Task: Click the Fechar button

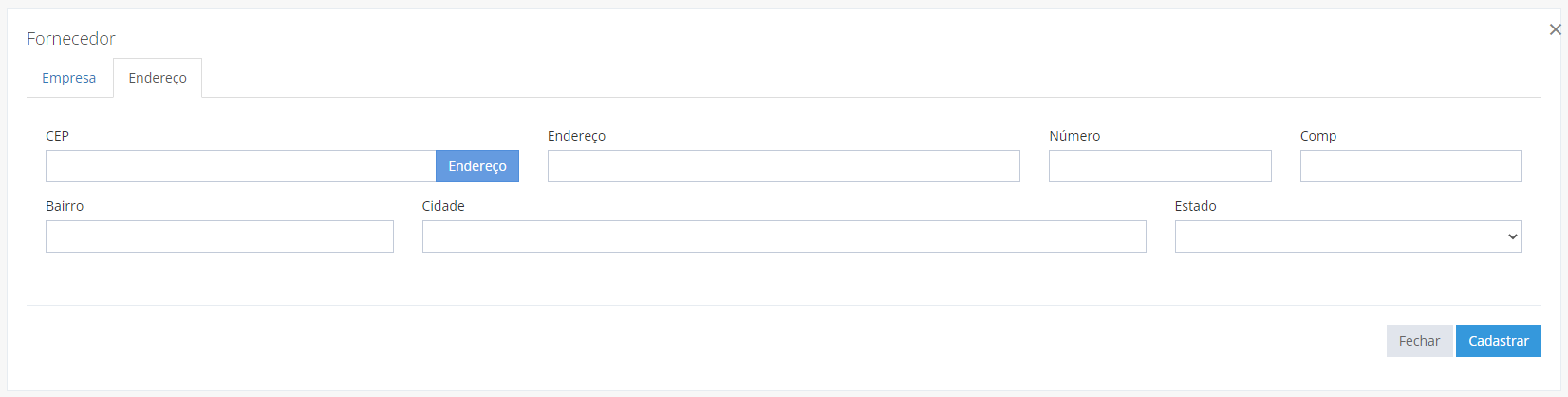Action: 1419,341
